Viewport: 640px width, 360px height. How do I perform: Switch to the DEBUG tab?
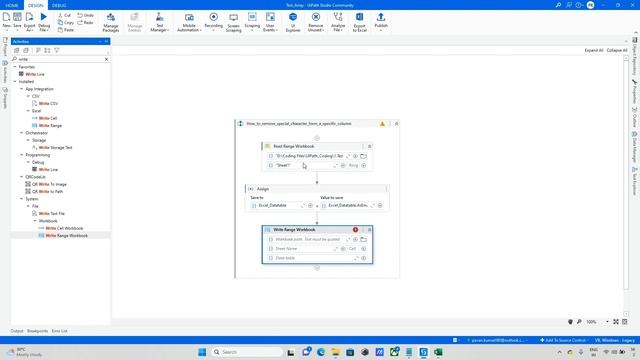coord(59,5)
